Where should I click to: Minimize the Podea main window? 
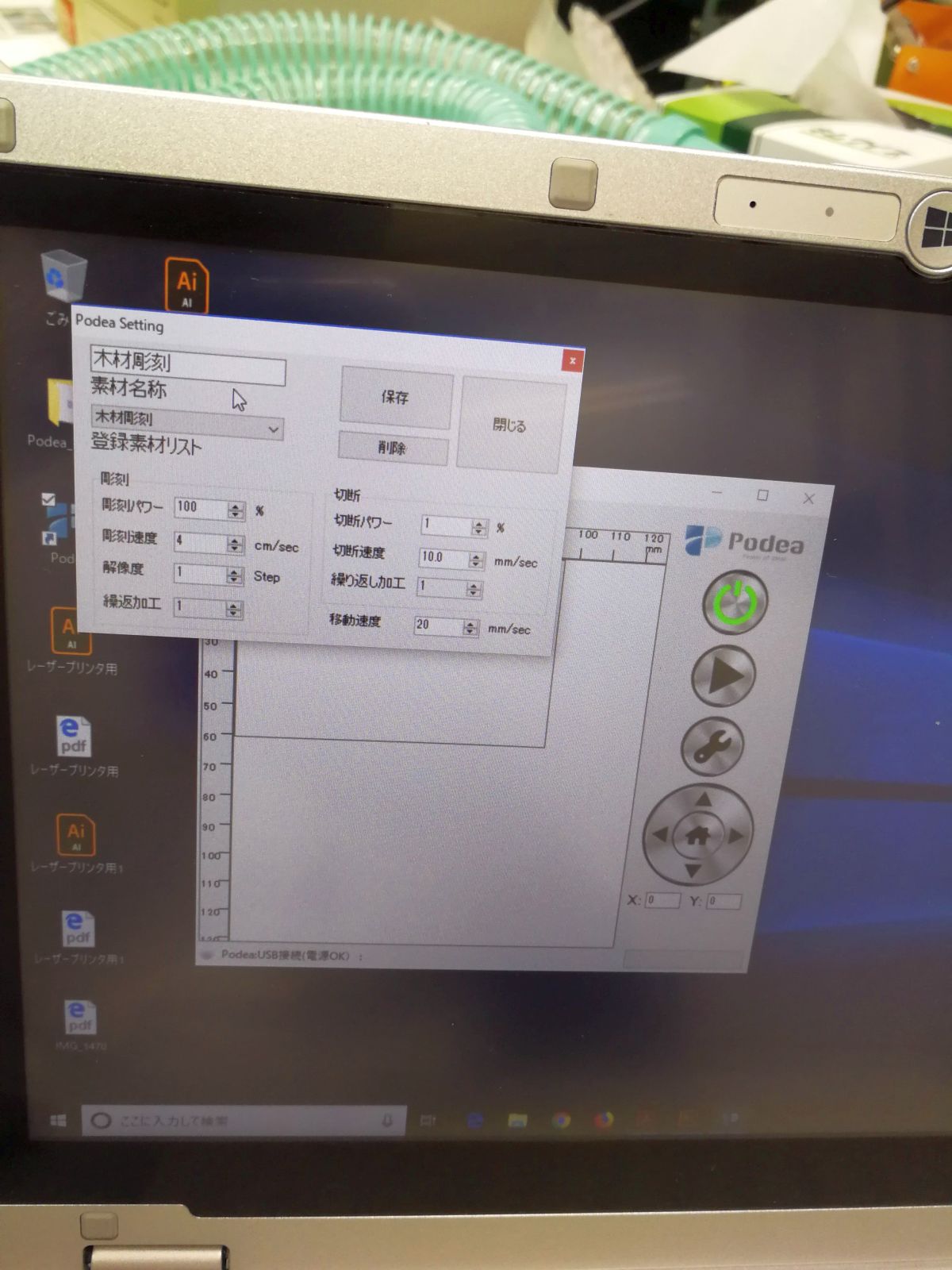pyautogui.click(x=717, y=494)
